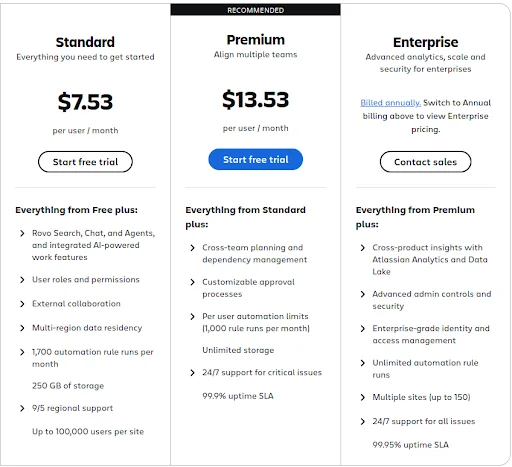Open the Billed annually link

[390, 103]
